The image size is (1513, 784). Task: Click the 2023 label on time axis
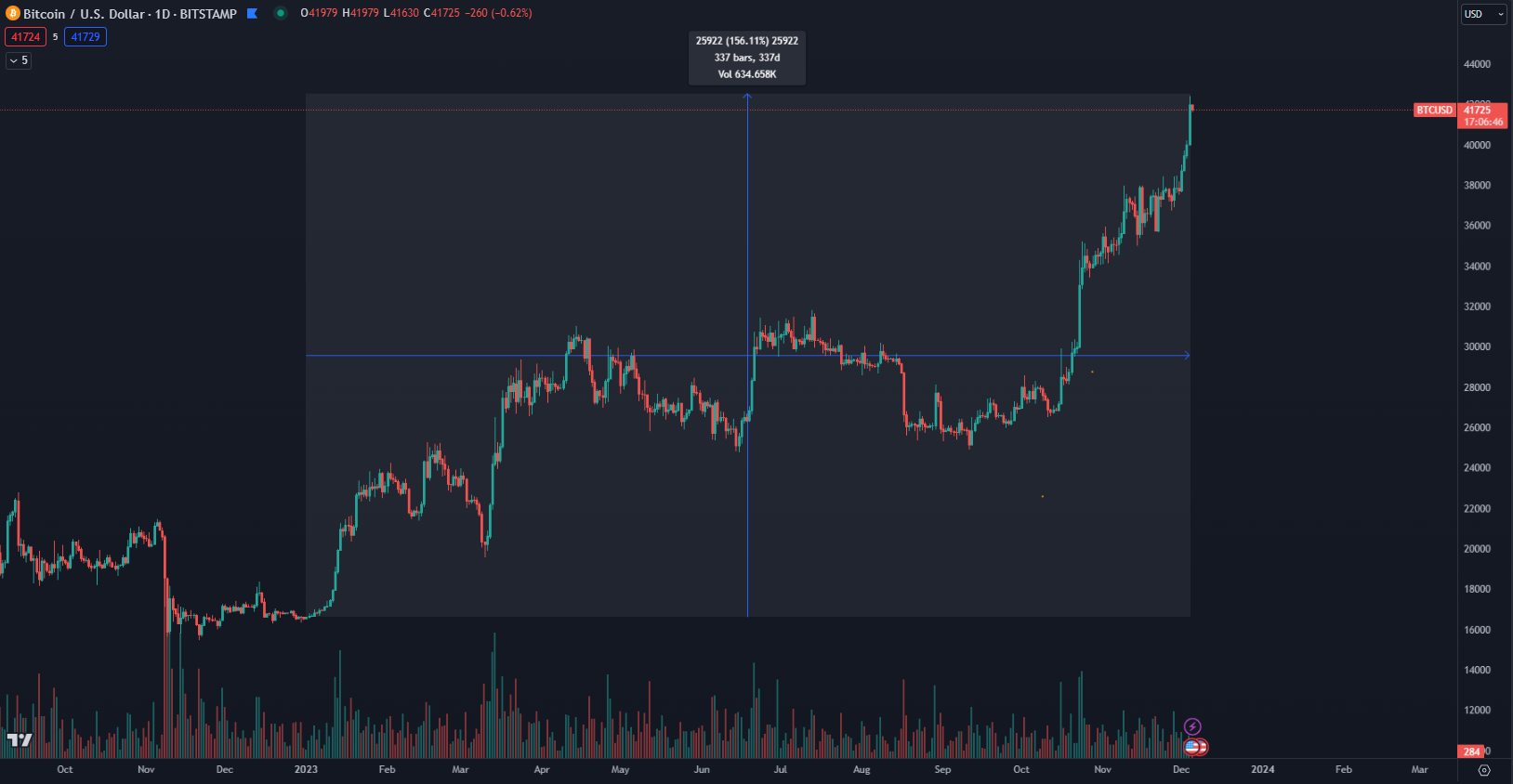[x=306, y=769]
